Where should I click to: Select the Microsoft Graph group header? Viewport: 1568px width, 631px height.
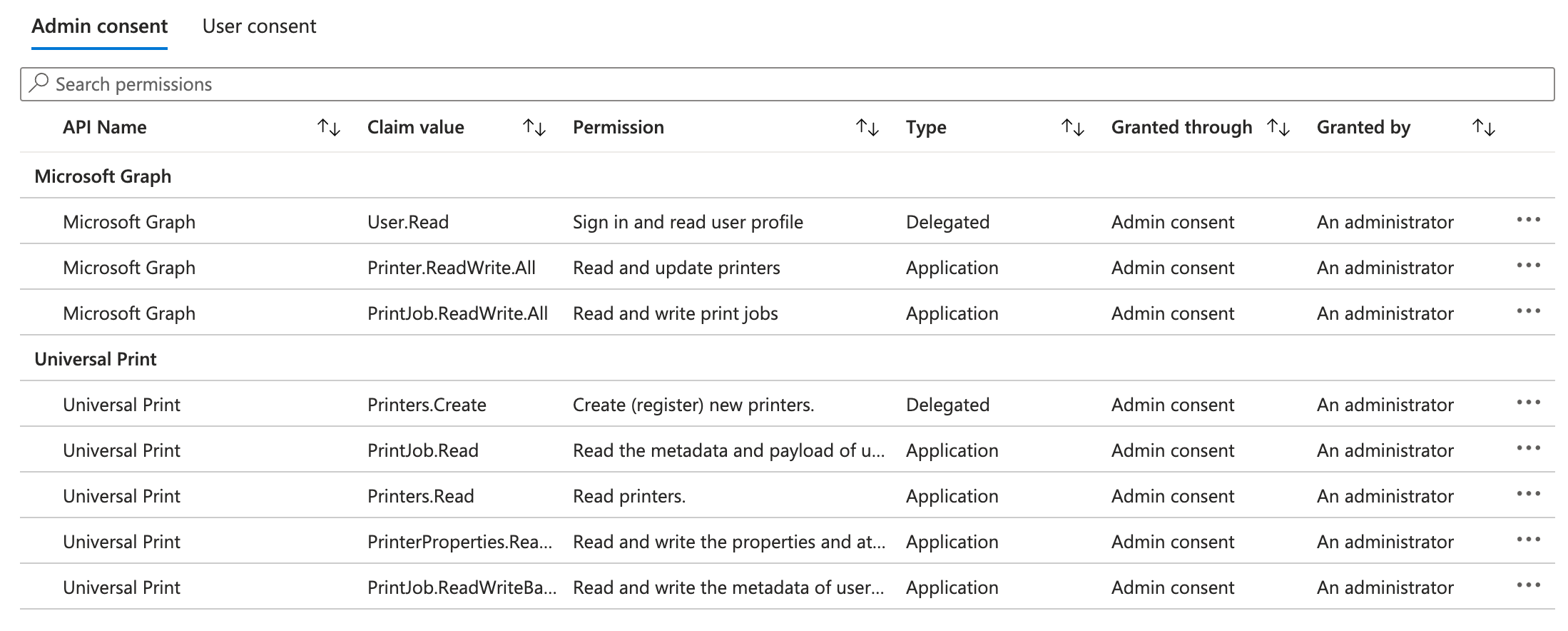pyautogui.click(x=103, y=176)
